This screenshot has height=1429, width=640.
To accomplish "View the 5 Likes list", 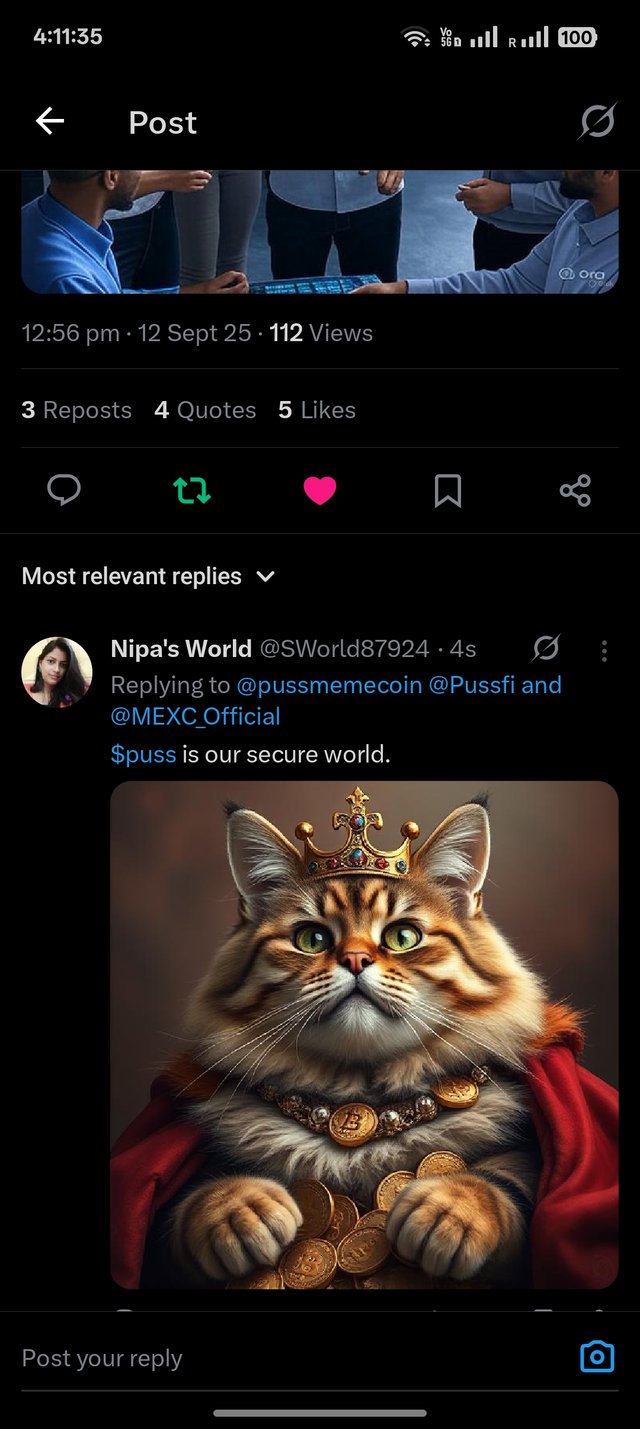I will [x=317, y=410].
